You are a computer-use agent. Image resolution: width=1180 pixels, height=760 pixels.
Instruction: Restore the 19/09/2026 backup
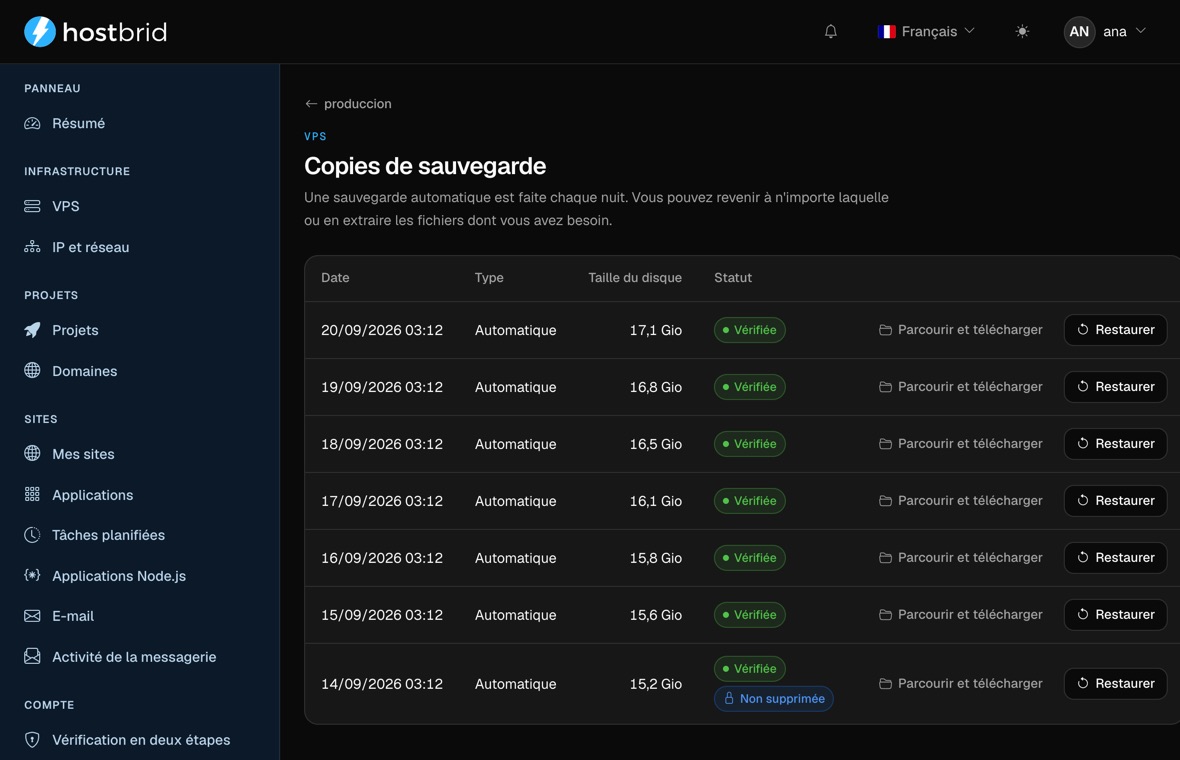(x=1115, y=387)
